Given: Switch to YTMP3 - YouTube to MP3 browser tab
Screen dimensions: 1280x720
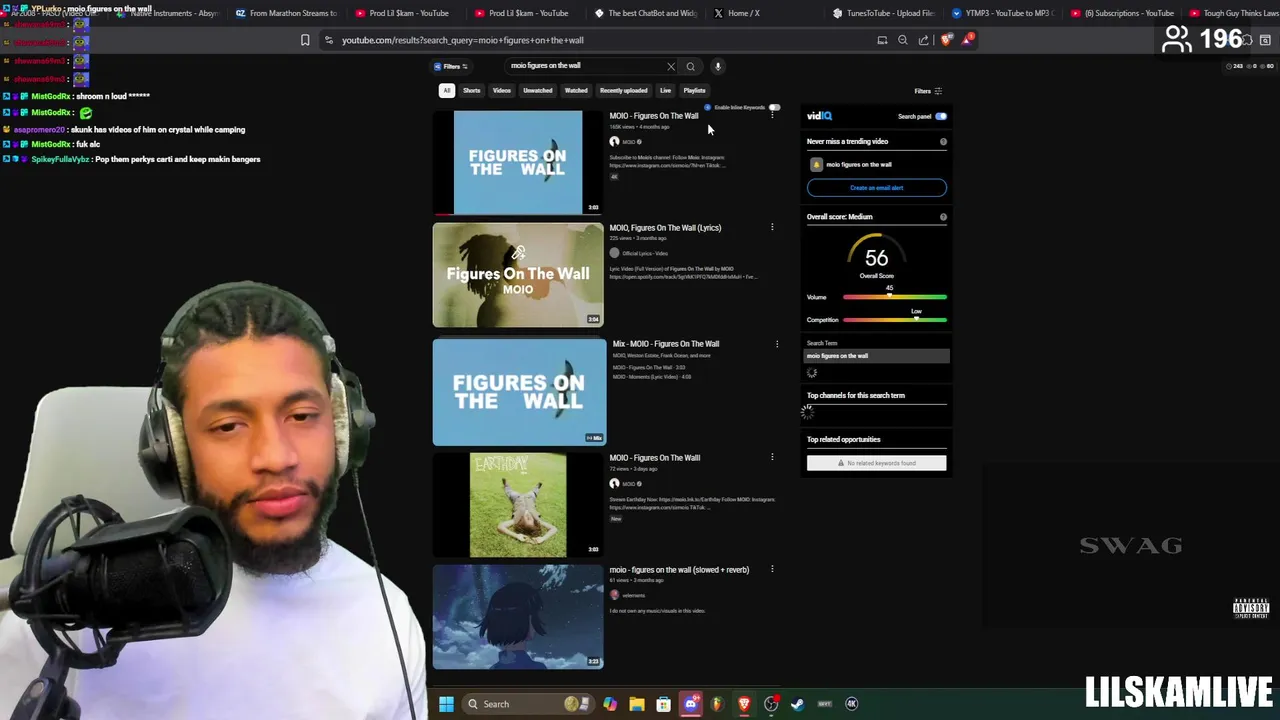Looking at the screenshot, I should pos(1002,13).
